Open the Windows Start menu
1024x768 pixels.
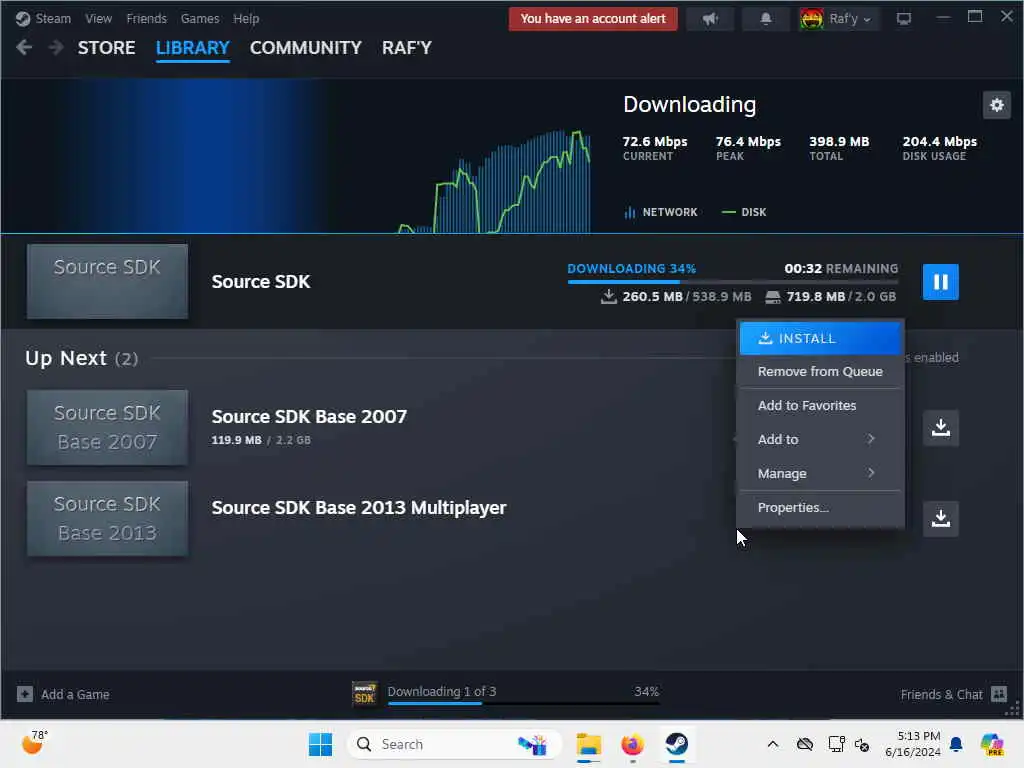coord(320,744)
